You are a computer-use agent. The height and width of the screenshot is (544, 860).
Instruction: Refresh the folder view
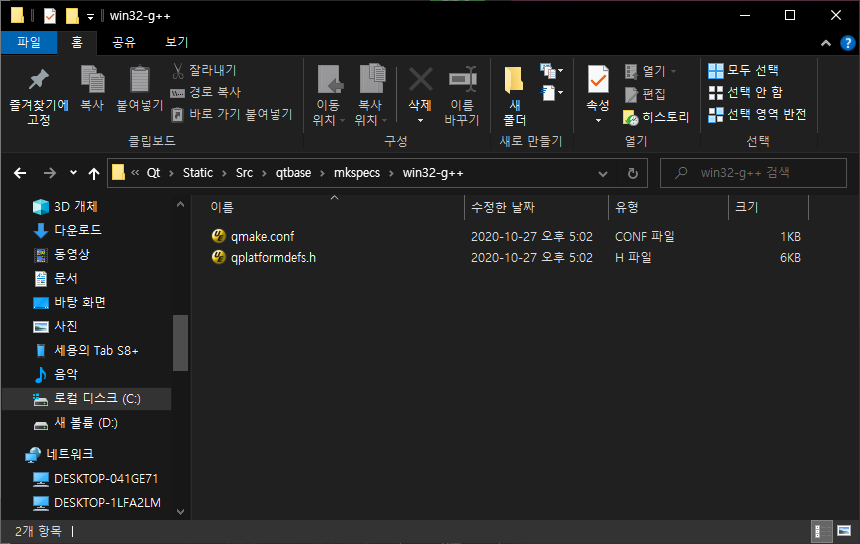coord(632,173)
